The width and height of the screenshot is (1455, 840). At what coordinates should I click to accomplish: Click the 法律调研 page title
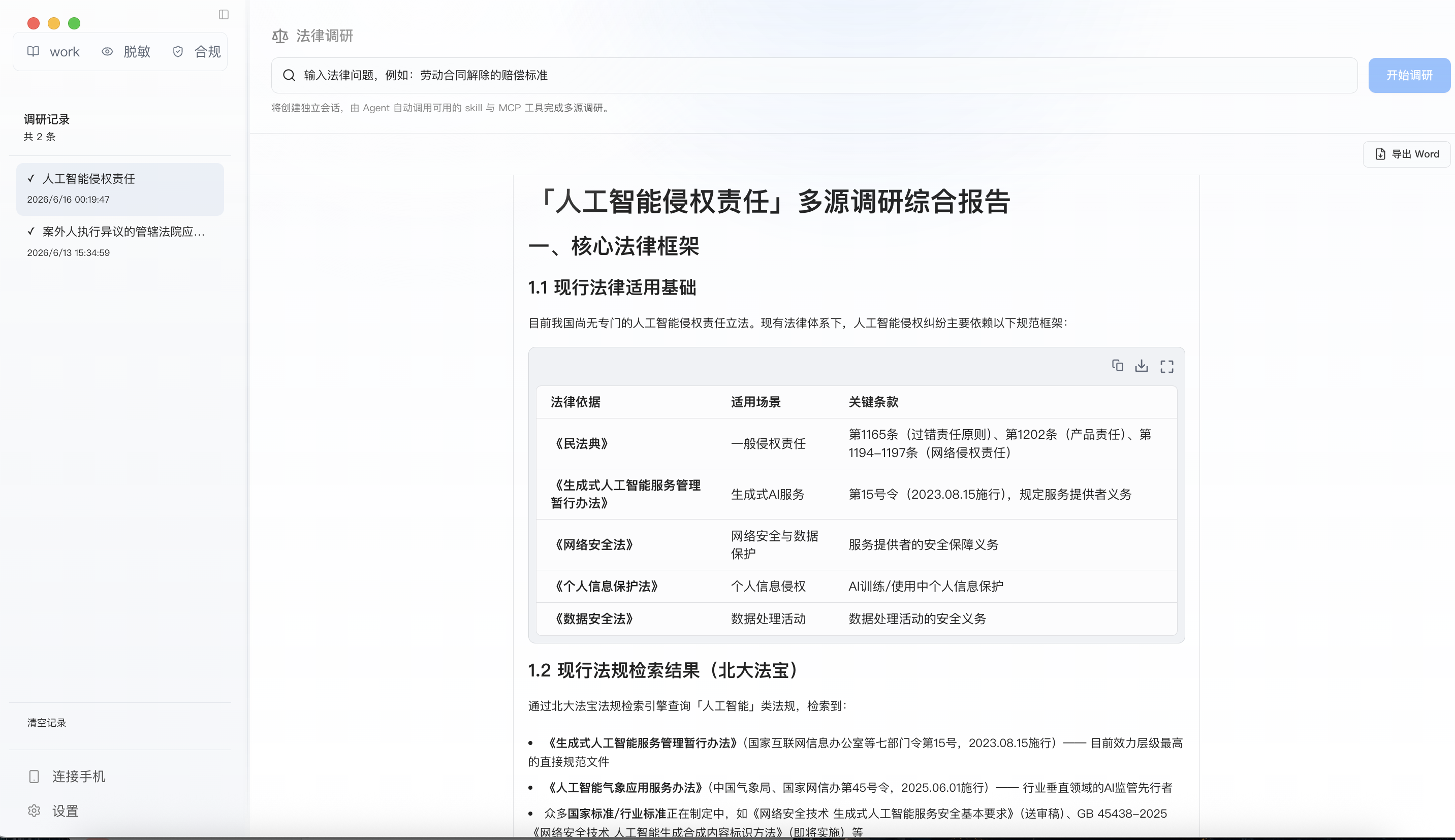[325, 37]
